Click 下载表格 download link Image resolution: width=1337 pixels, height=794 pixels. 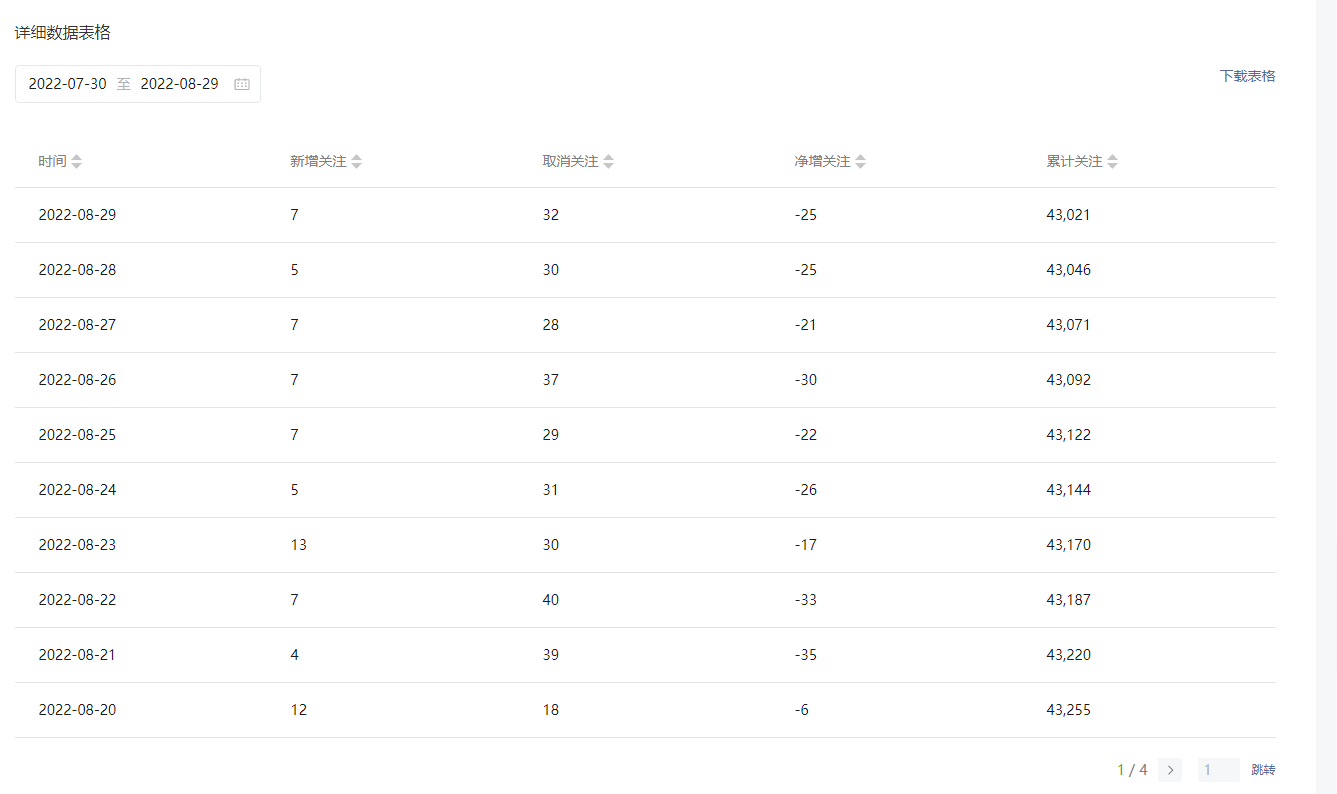pos(1247,76)
